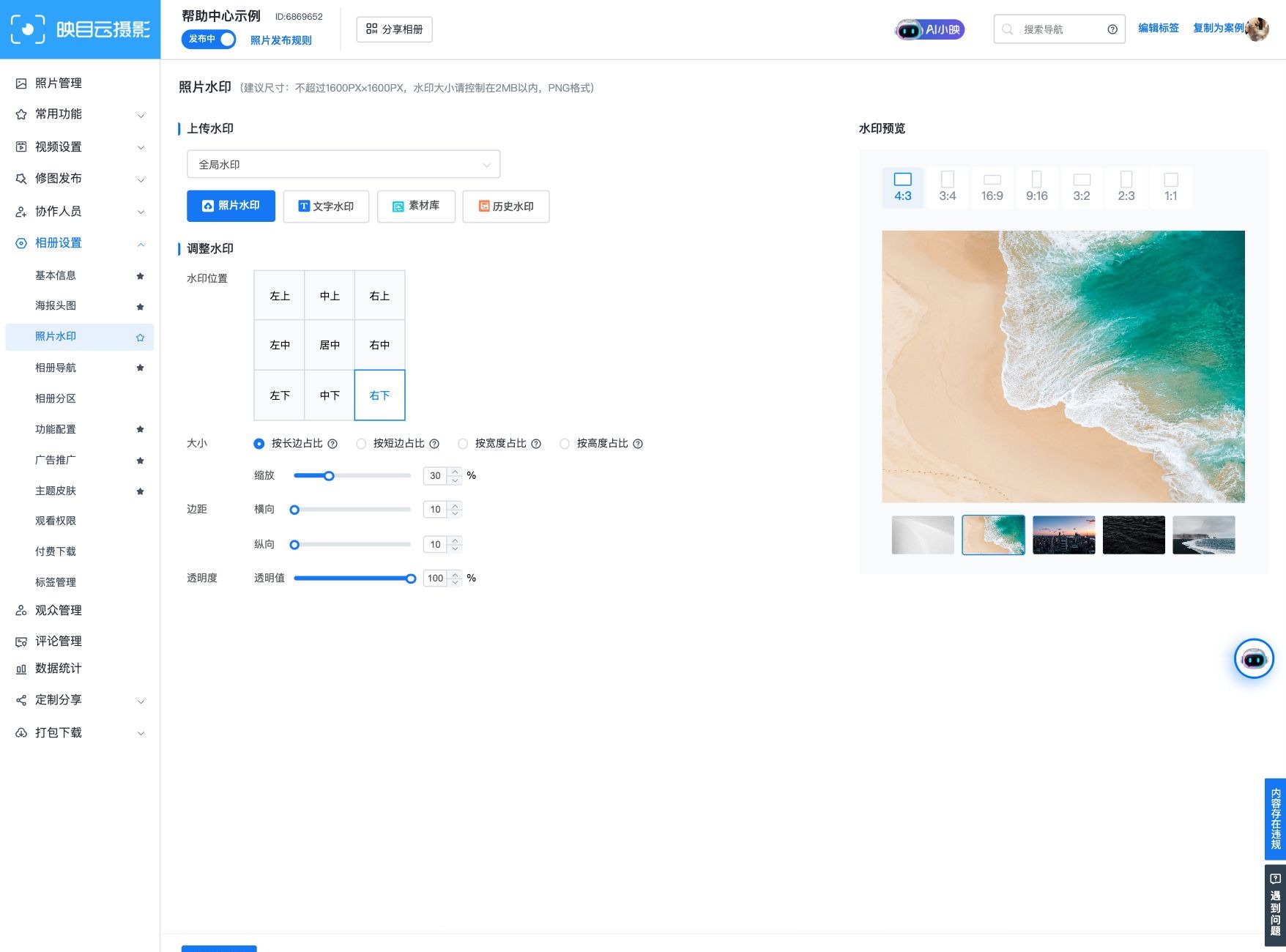Open the 全局水印 dropdown

(343, 164)
